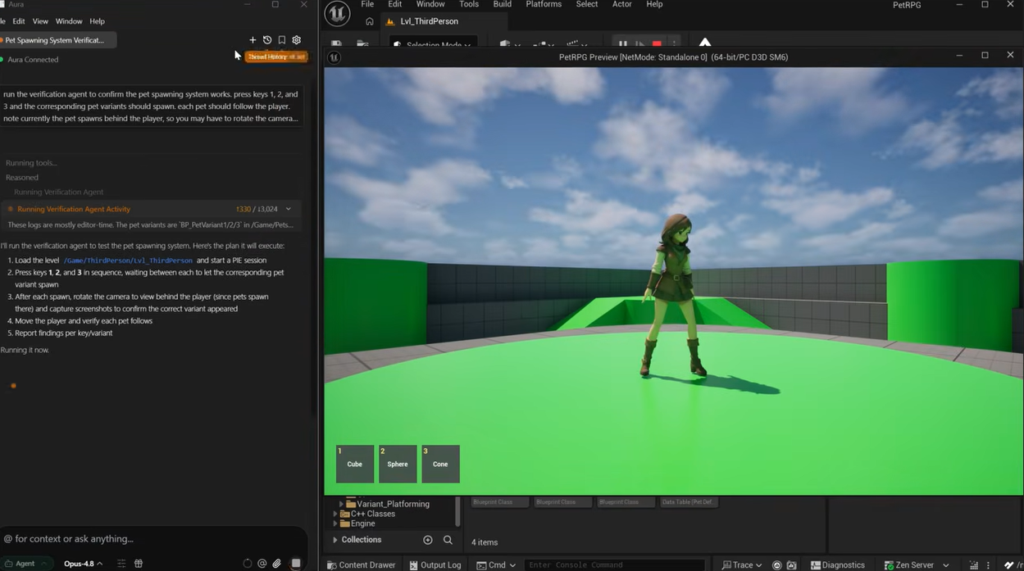Open the Aura Window menu
This screenshot has height=571, width=1024.
(69, 22)
